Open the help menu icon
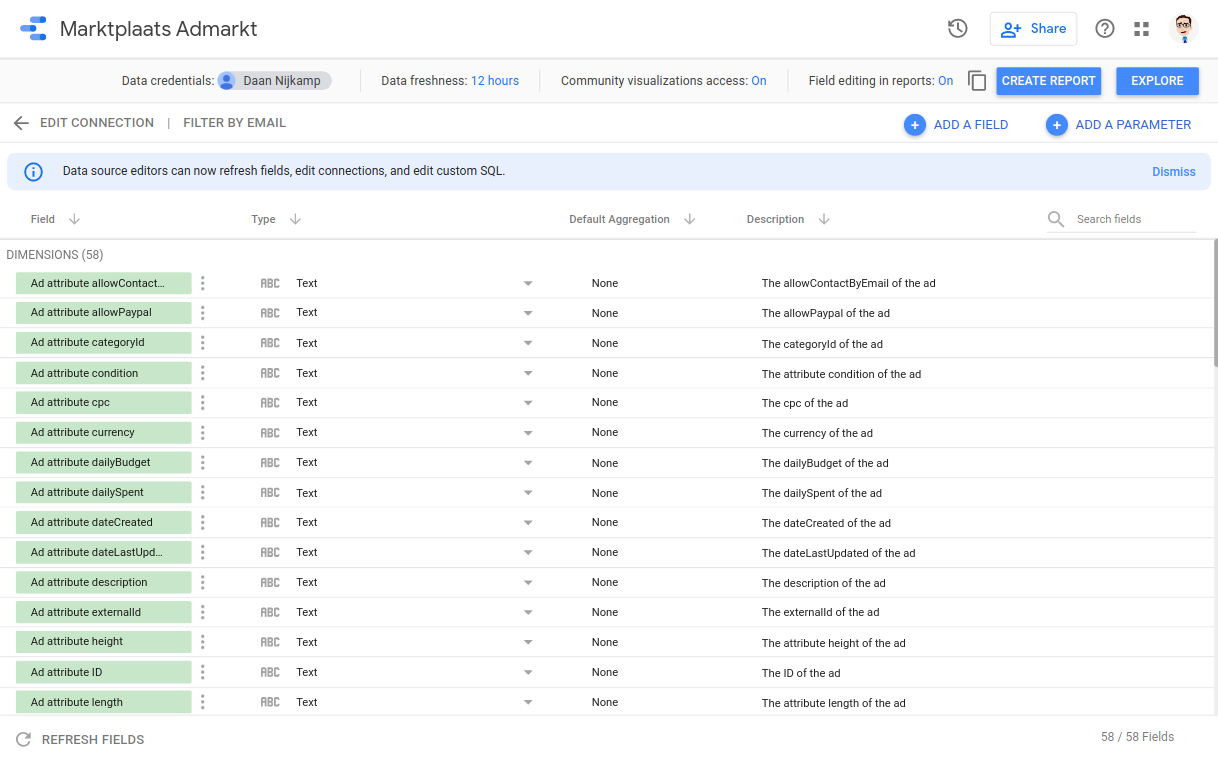Viewport: 1218px width, 759px height. 1105,29
